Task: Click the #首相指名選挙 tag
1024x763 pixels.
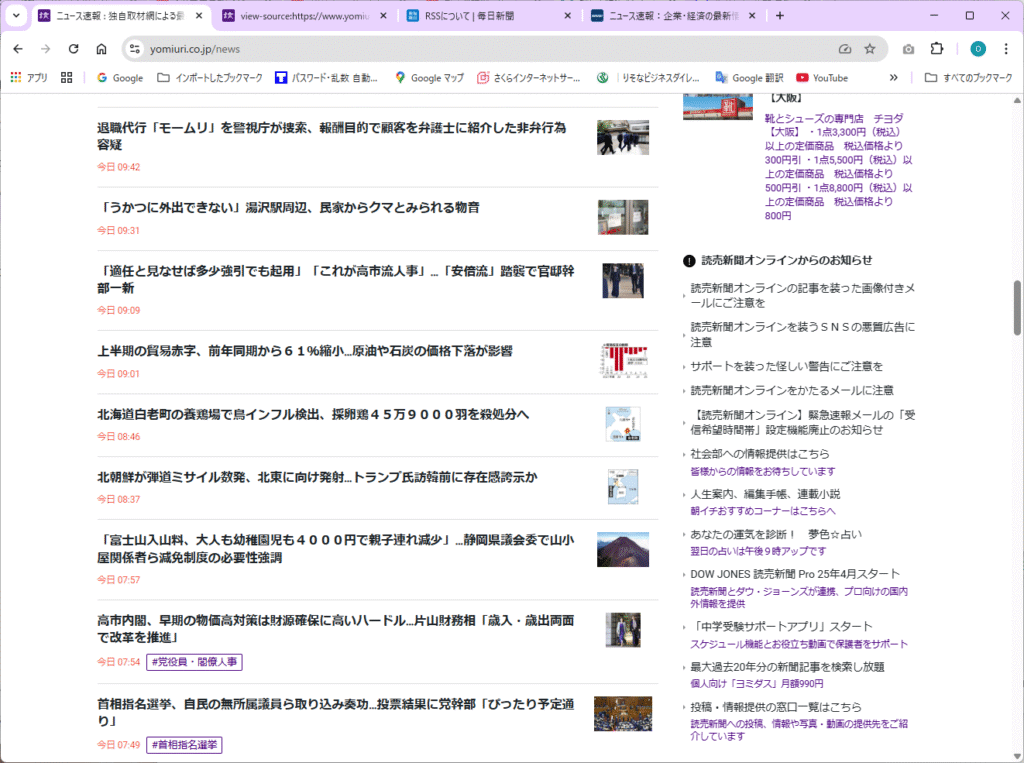Action: tap(185, 745)
